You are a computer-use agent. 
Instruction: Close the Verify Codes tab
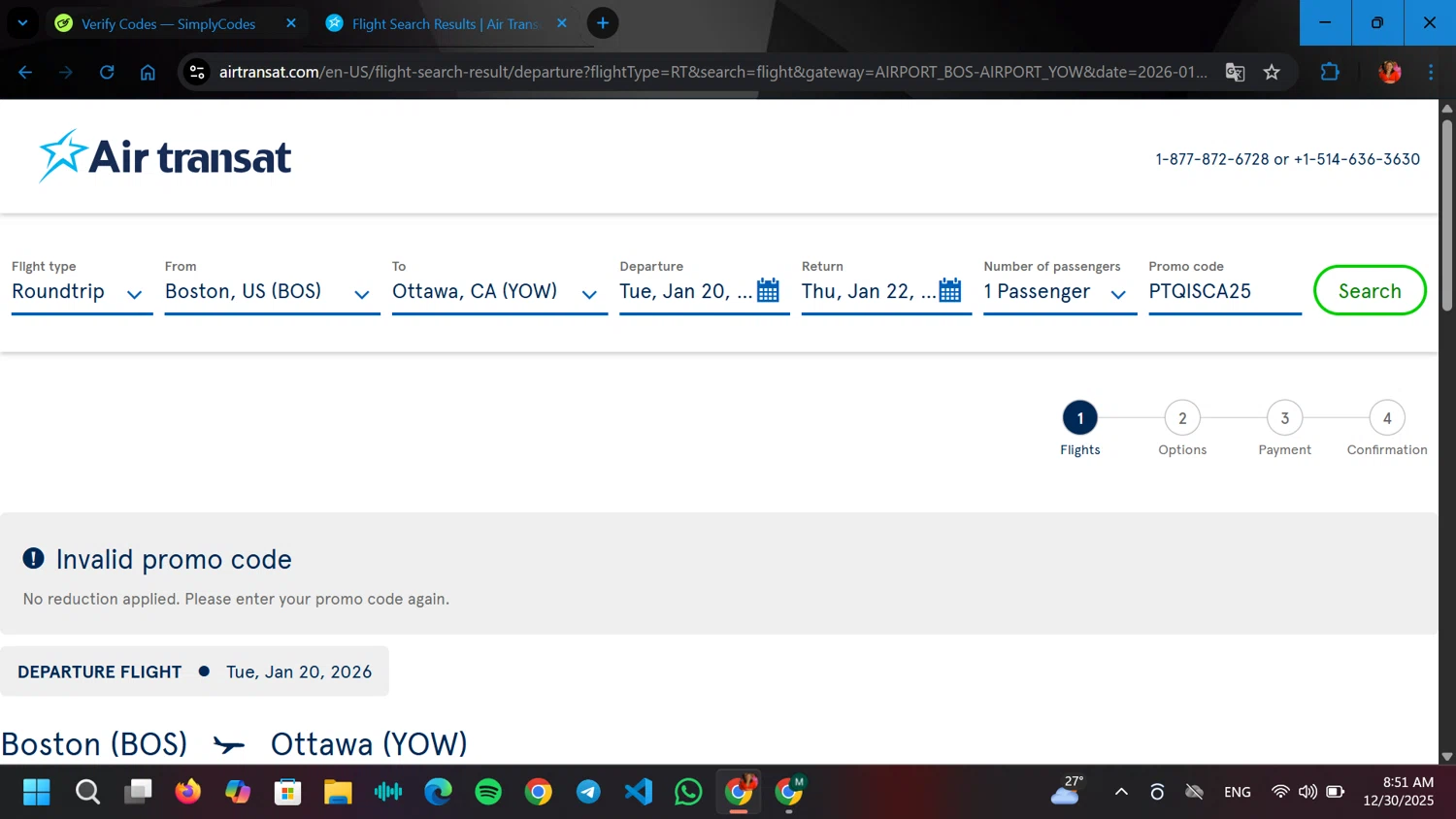pos(291,23)
